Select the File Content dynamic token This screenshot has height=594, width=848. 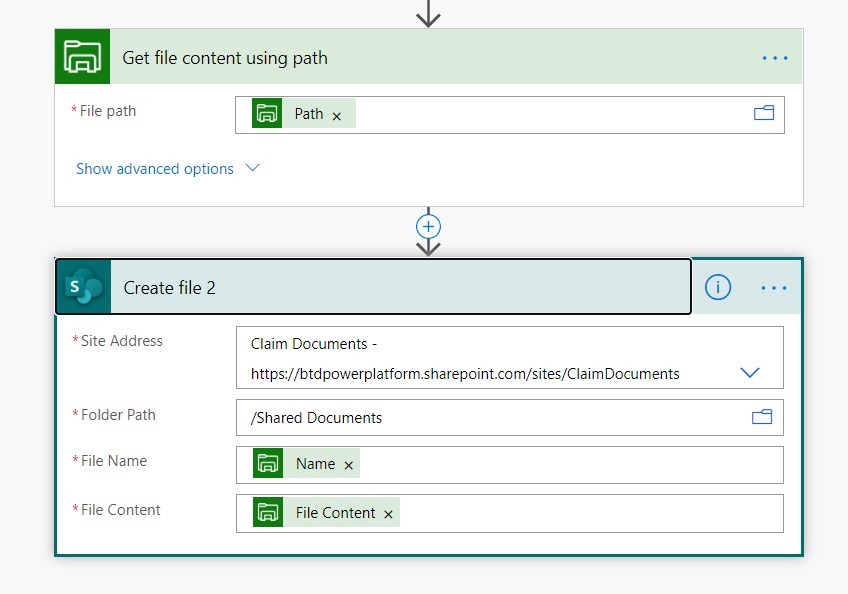point(334,513)
